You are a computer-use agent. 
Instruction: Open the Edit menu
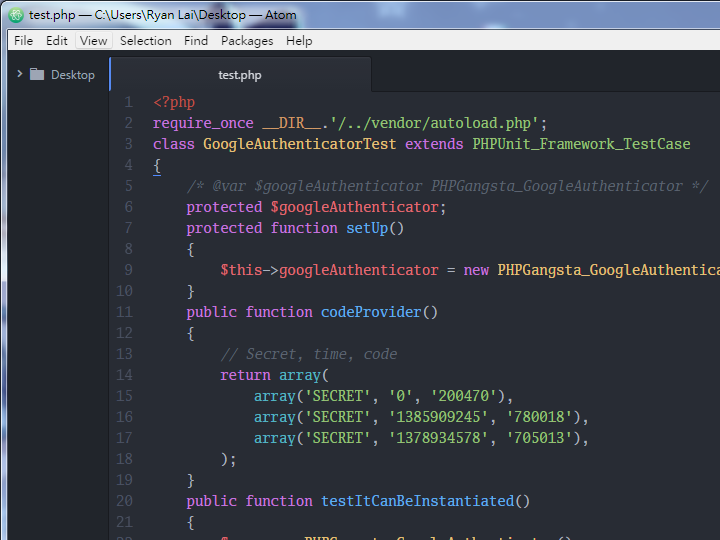click(56, 41)
